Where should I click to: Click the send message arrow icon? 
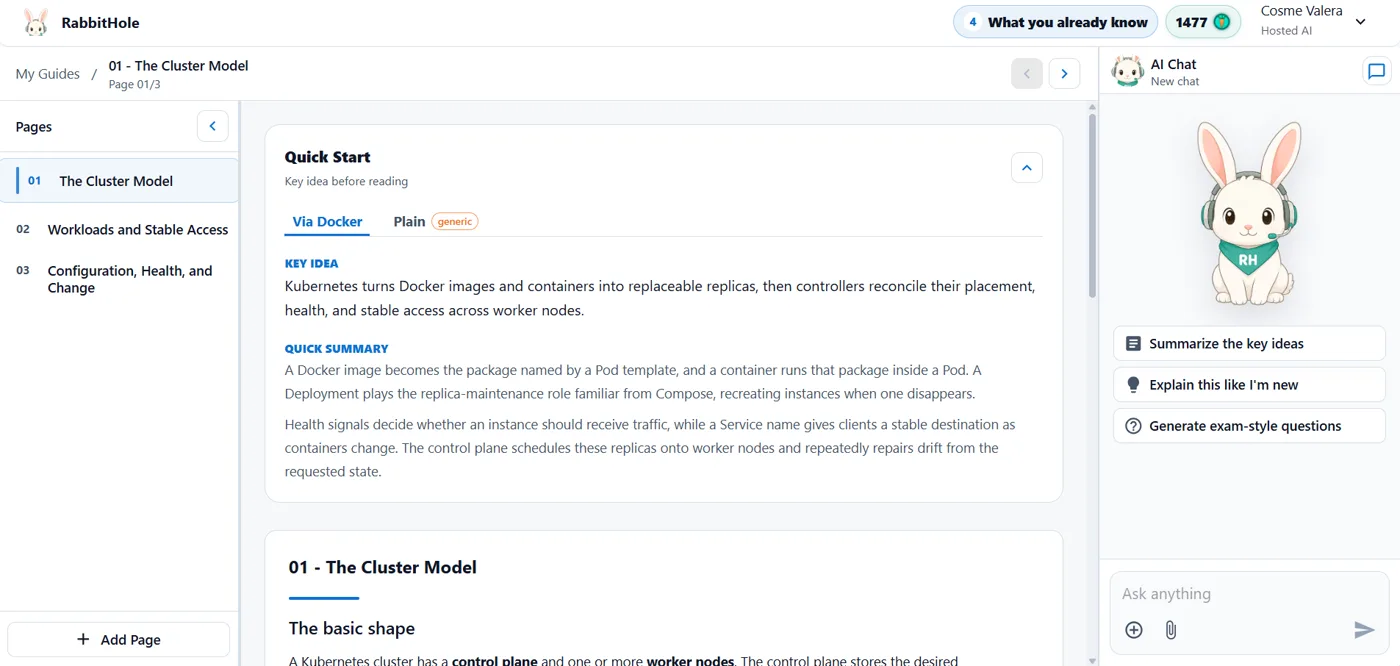[1364, 629]
